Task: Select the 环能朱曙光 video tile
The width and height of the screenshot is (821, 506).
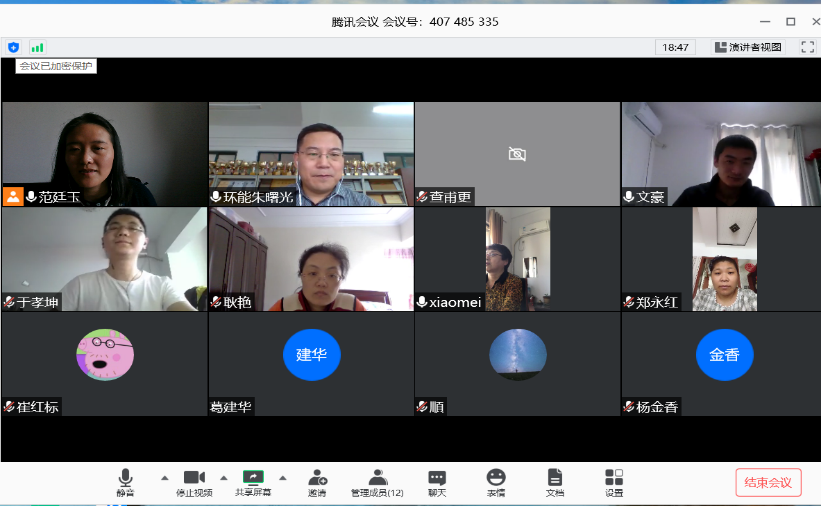Action: coord(311,153)
